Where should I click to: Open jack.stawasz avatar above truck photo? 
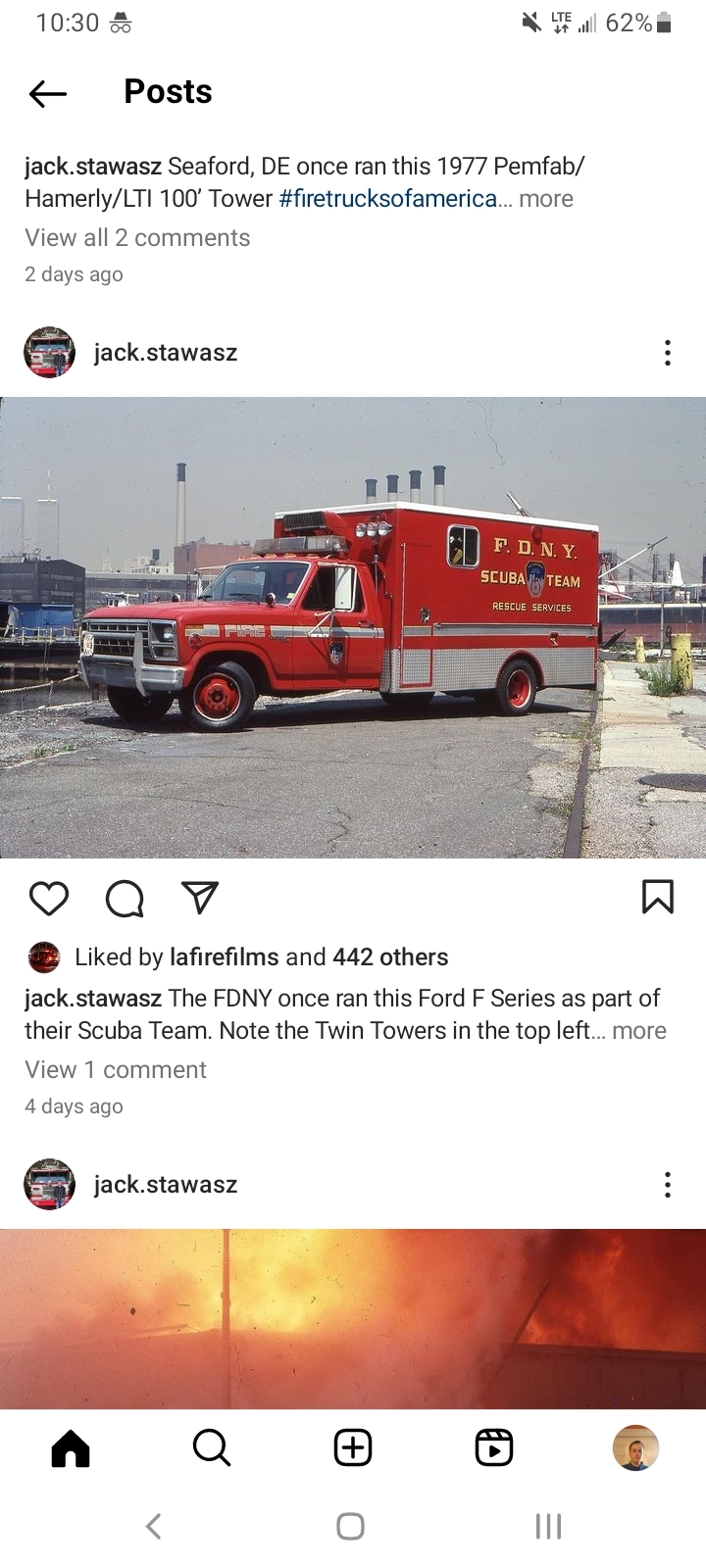click(x=49, y=353)
